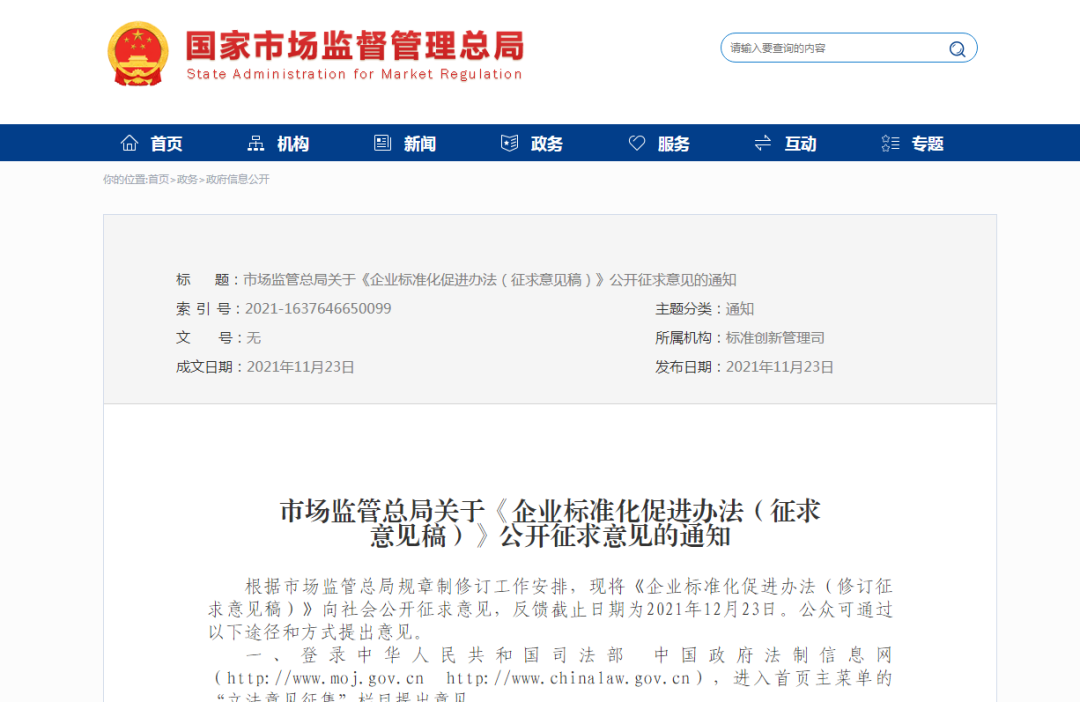Click the list icon beside 专题
Screen dimensions: 1080x702
pos(890,142)
